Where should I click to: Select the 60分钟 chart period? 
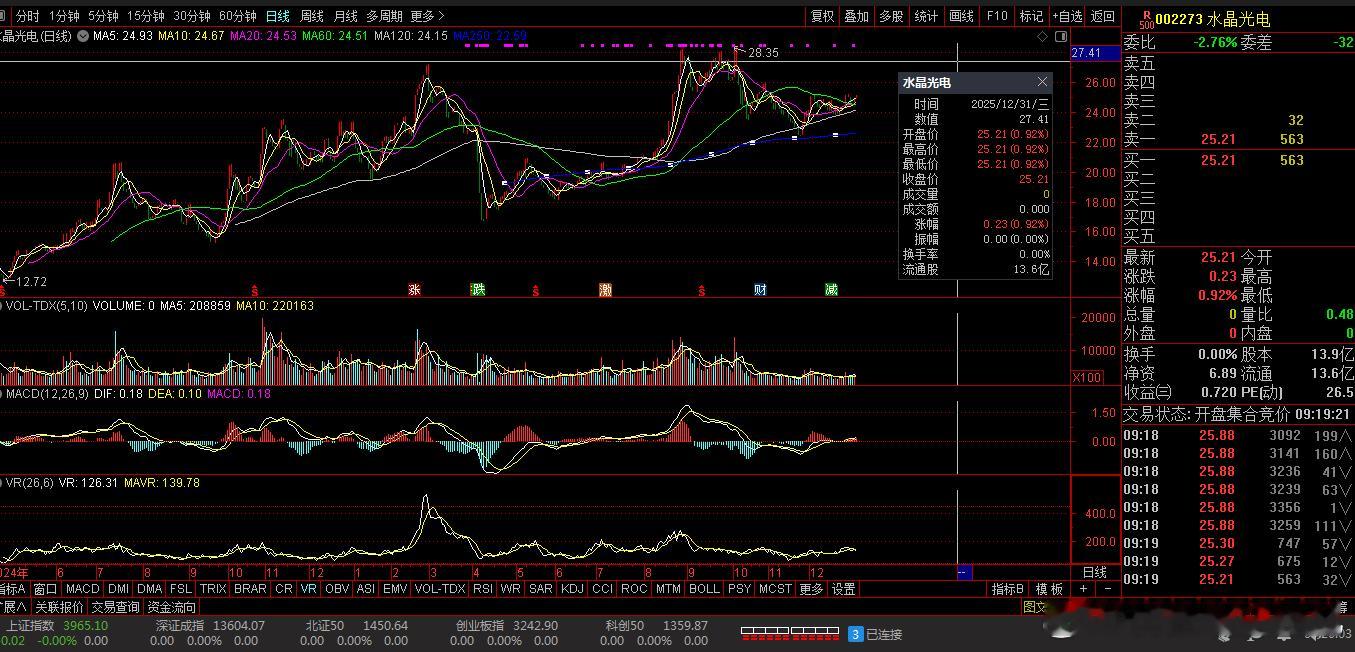[x=237, y=16]
